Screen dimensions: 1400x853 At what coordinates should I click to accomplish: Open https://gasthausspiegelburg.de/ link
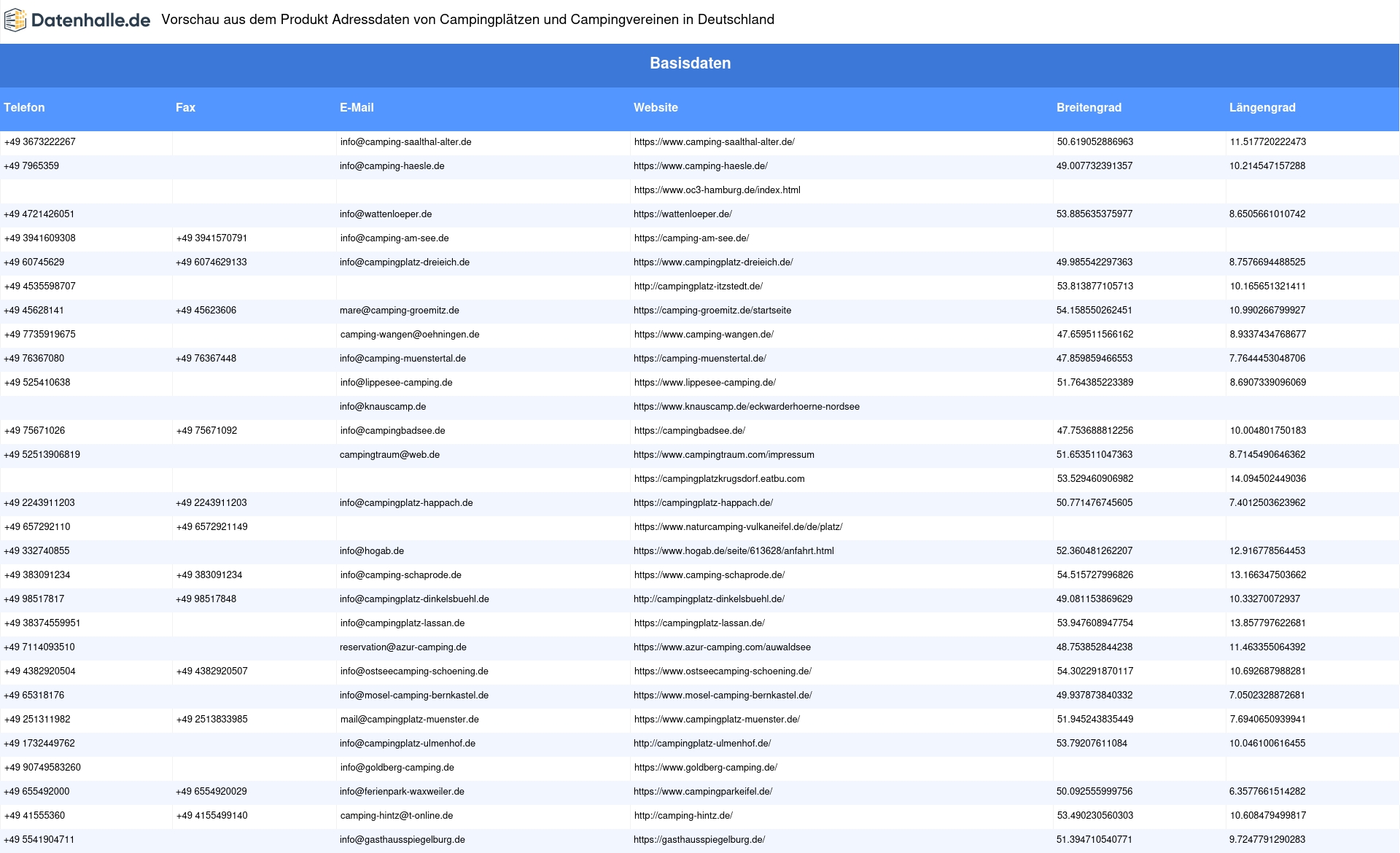point(699,840)
